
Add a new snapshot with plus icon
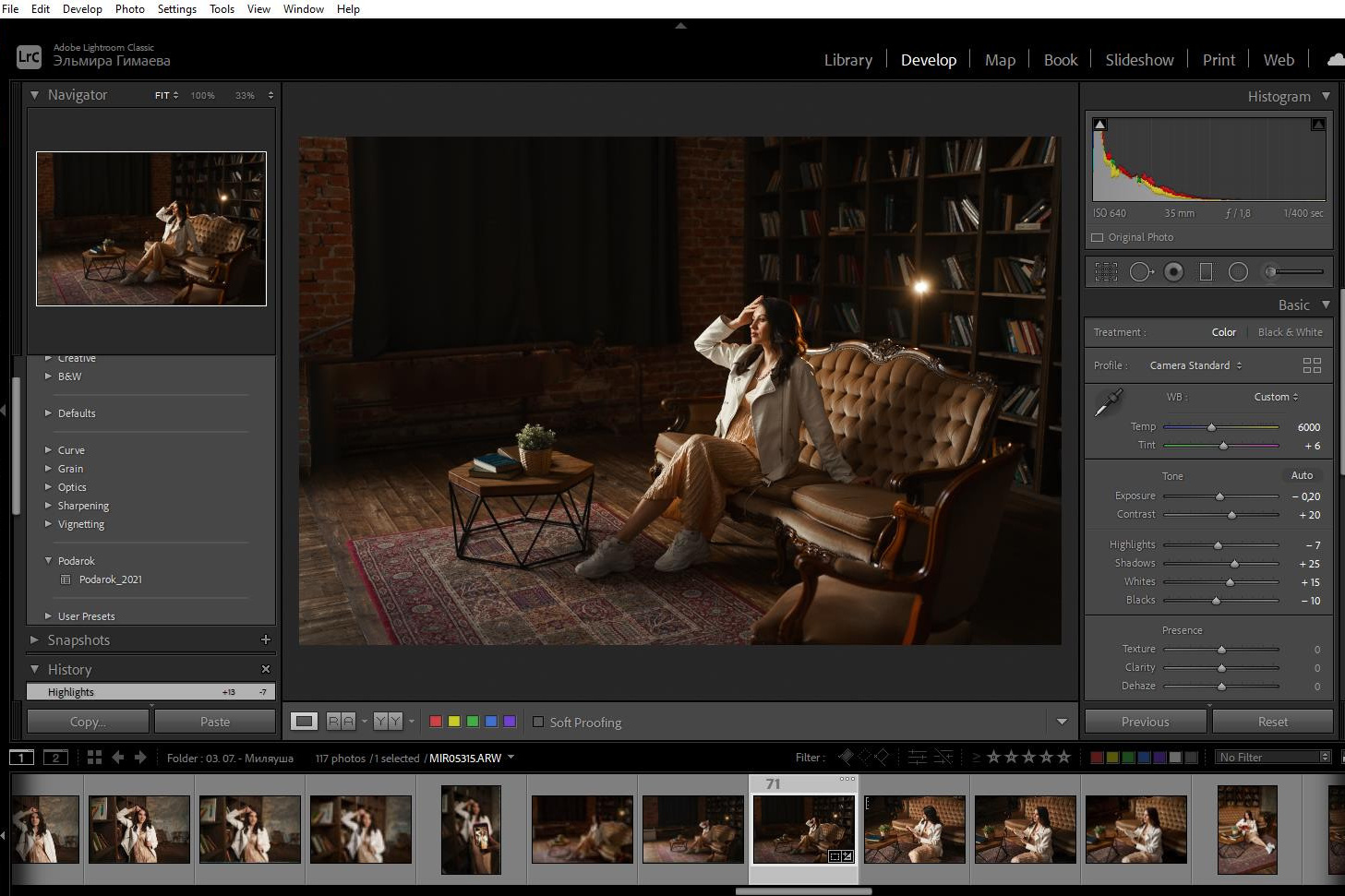(x=266, y=639)
